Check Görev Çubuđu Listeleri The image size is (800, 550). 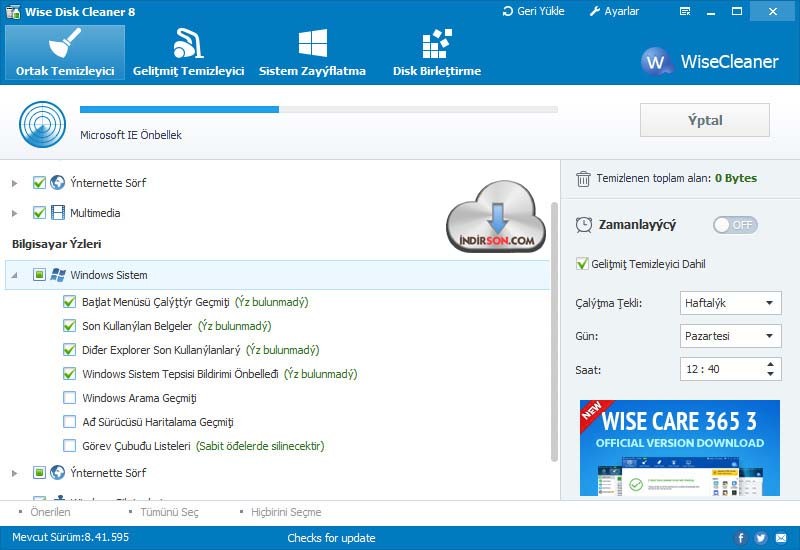(x=69, y=446)
